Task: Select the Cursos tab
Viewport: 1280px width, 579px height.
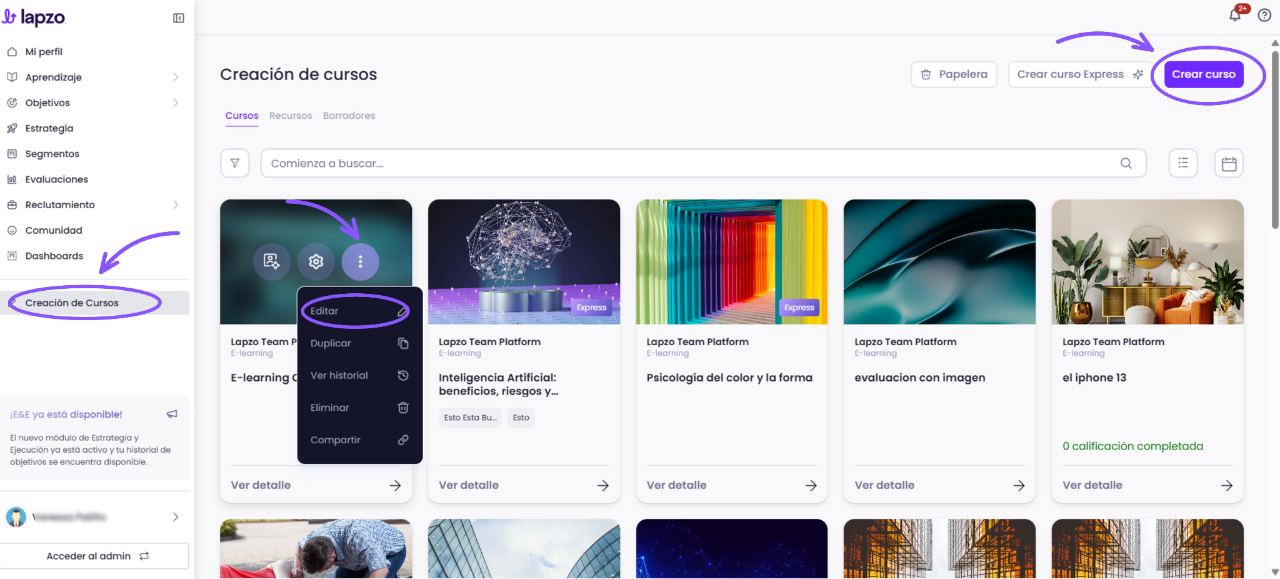Action: click(x=242, y=116)
